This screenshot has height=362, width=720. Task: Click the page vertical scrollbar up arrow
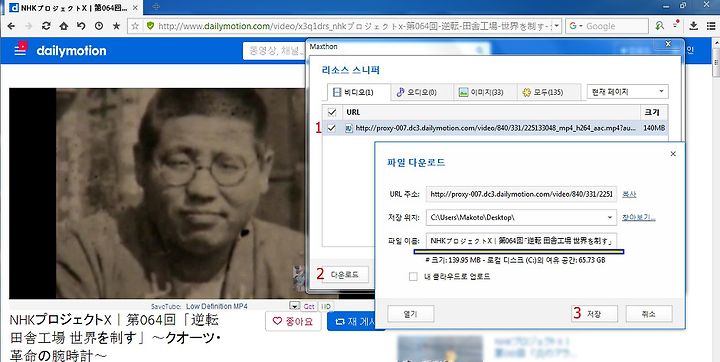pyautogui.click(x=716, y=43)
